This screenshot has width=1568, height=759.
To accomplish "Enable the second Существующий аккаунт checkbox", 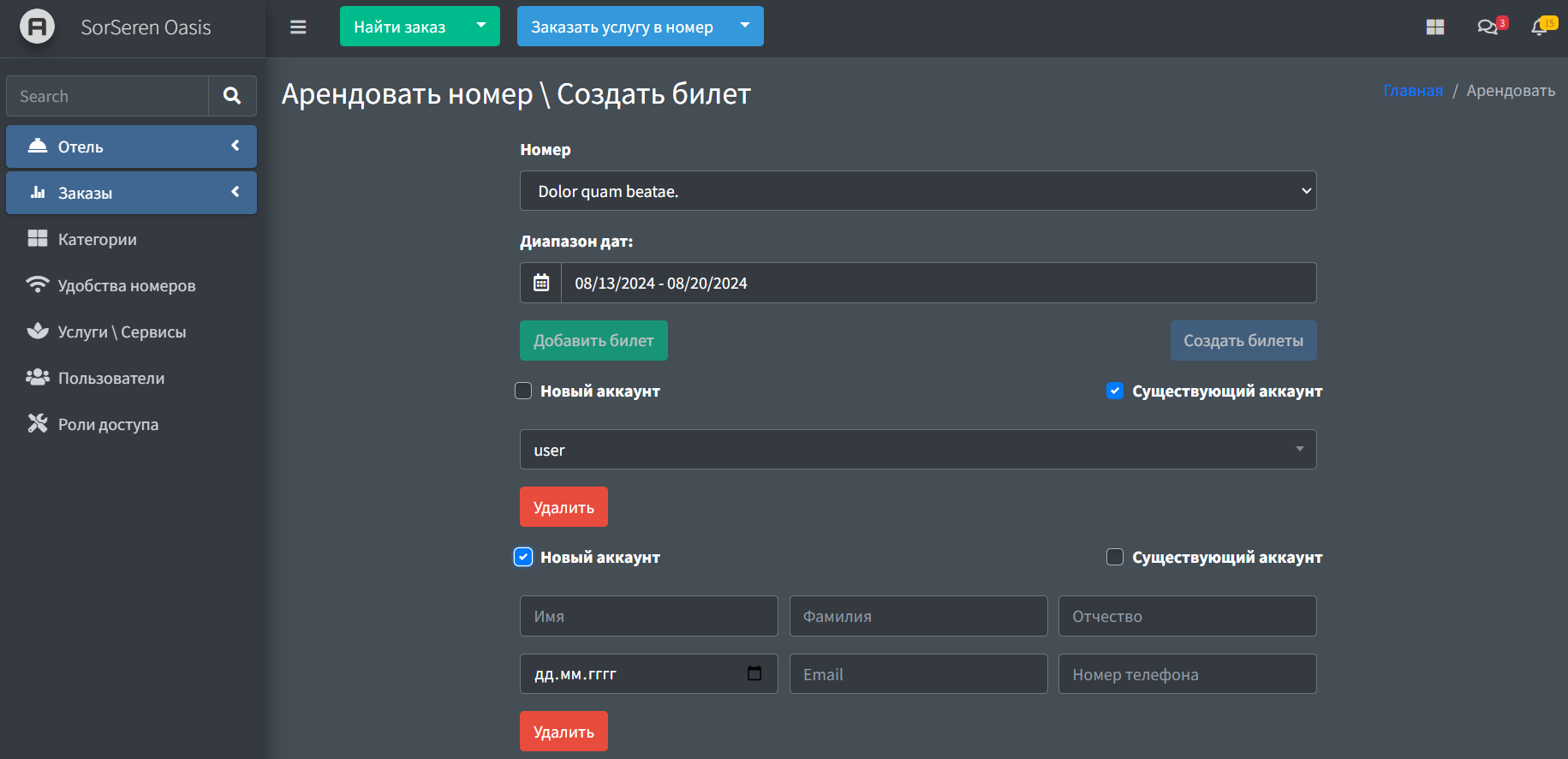I will [x=1115, y=557].
